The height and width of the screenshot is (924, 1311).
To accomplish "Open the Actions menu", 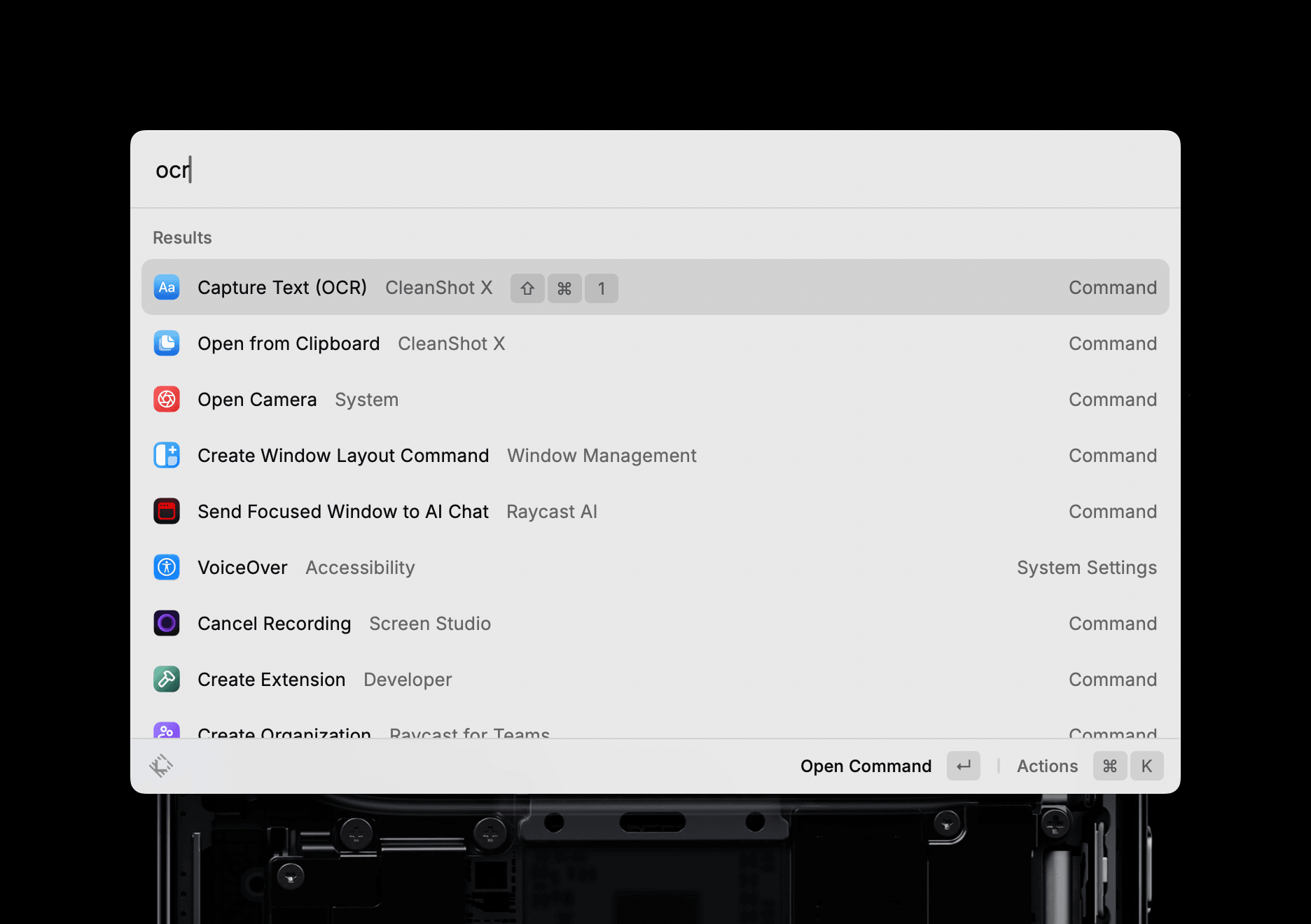I will point(1090,766).
